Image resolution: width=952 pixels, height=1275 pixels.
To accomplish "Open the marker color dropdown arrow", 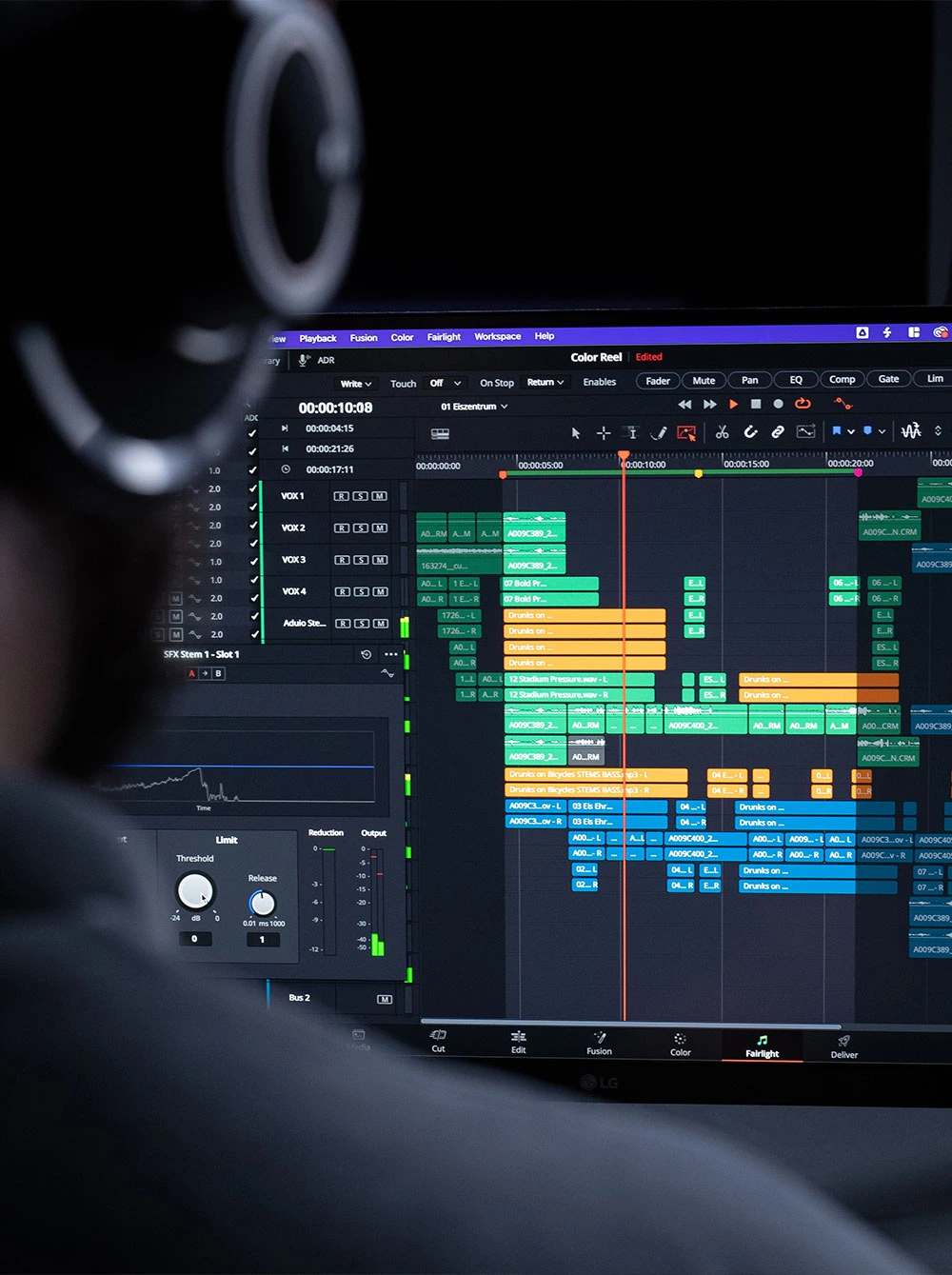I will click(x=882, y=431).
